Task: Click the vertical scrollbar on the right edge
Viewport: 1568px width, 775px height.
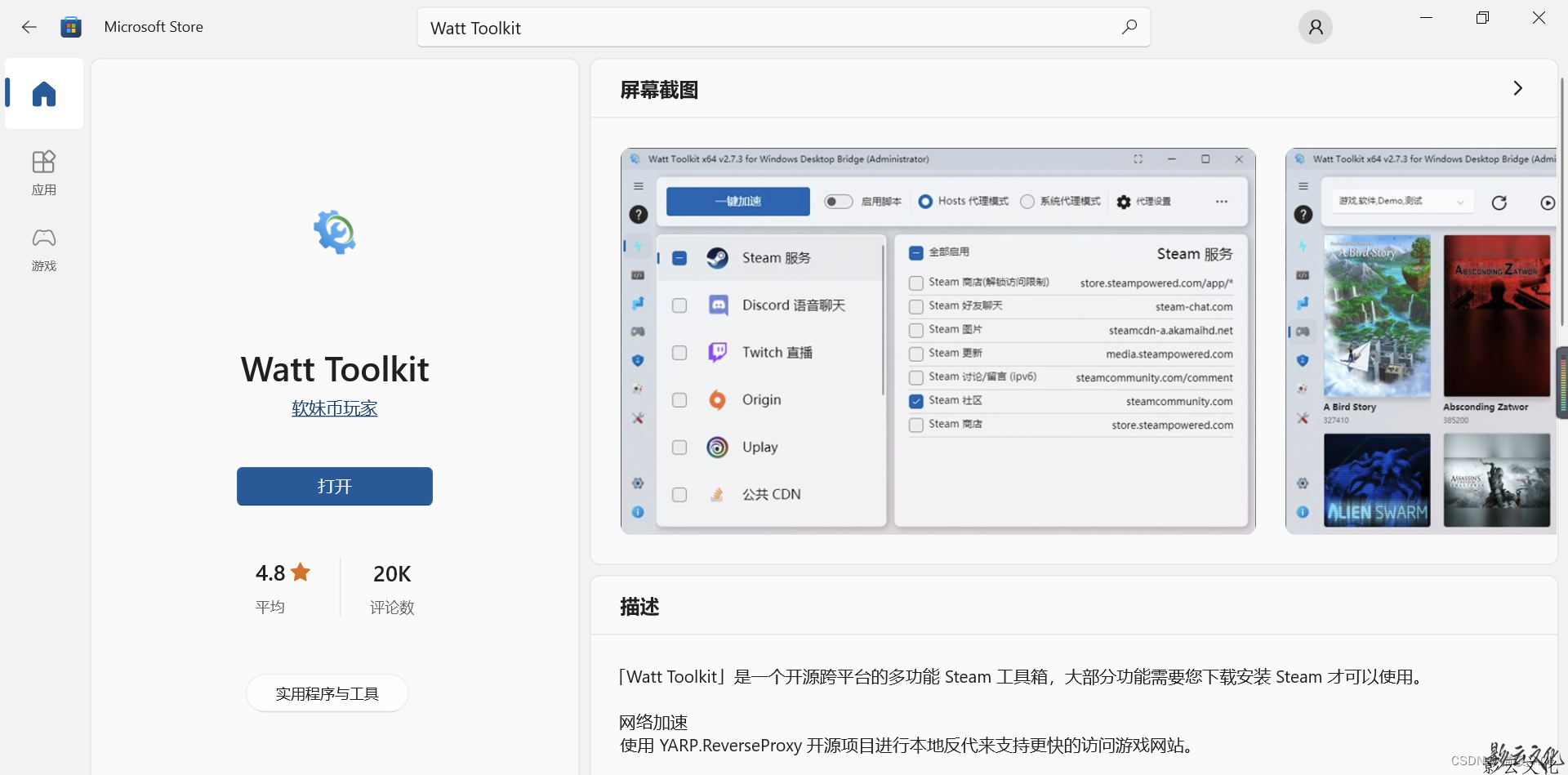Action: [1562, 204]
